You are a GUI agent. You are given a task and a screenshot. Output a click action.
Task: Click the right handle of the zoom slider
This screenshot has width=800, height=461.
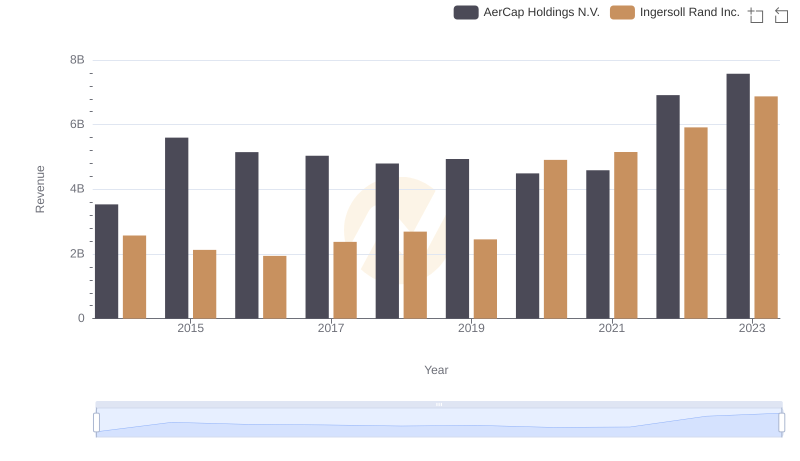[x=781, y=422]
